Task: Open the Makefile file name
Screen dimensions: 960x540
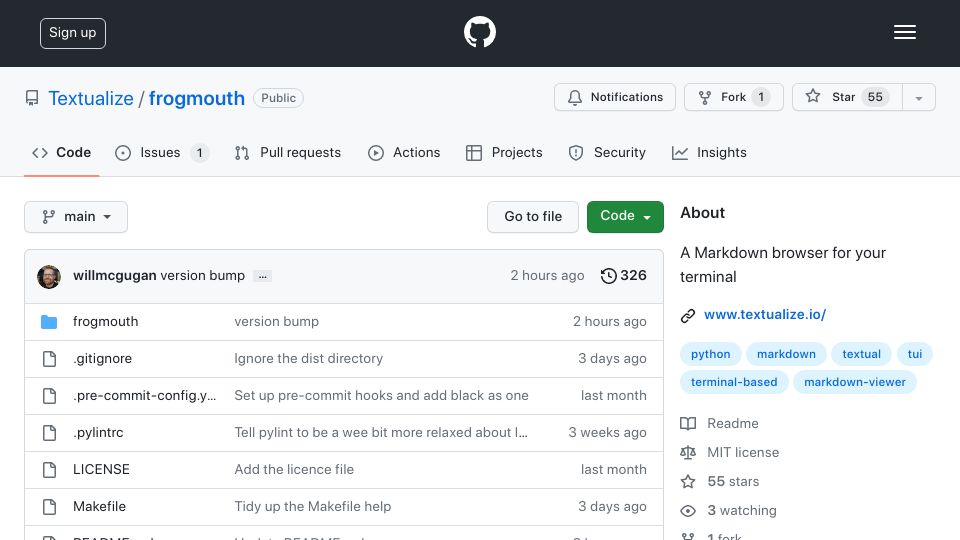Action: (99, 506)
